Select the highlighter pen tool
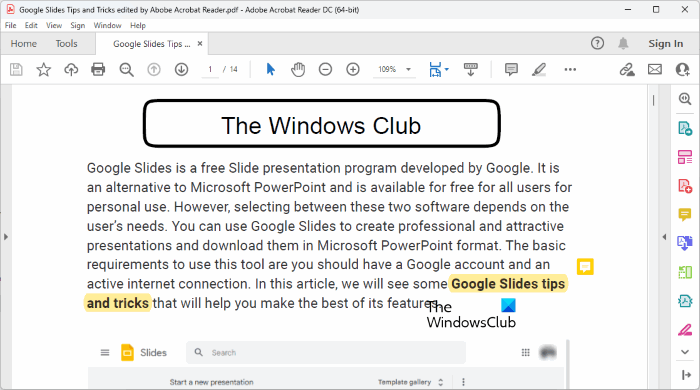The height and width of the screenshot is (390, 700). [539, 69]
